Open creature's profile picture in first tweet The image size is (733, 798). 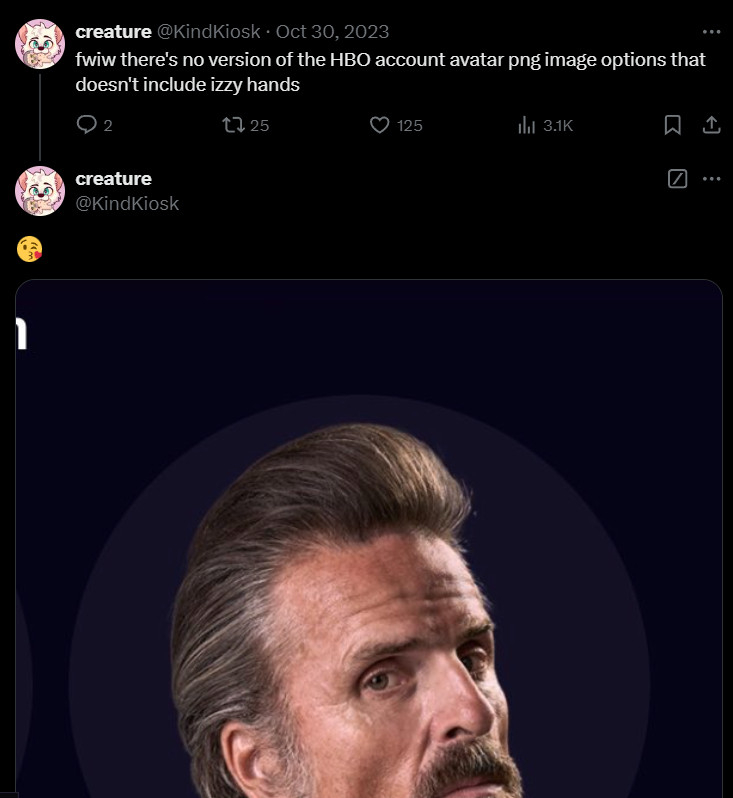(40, 44)
